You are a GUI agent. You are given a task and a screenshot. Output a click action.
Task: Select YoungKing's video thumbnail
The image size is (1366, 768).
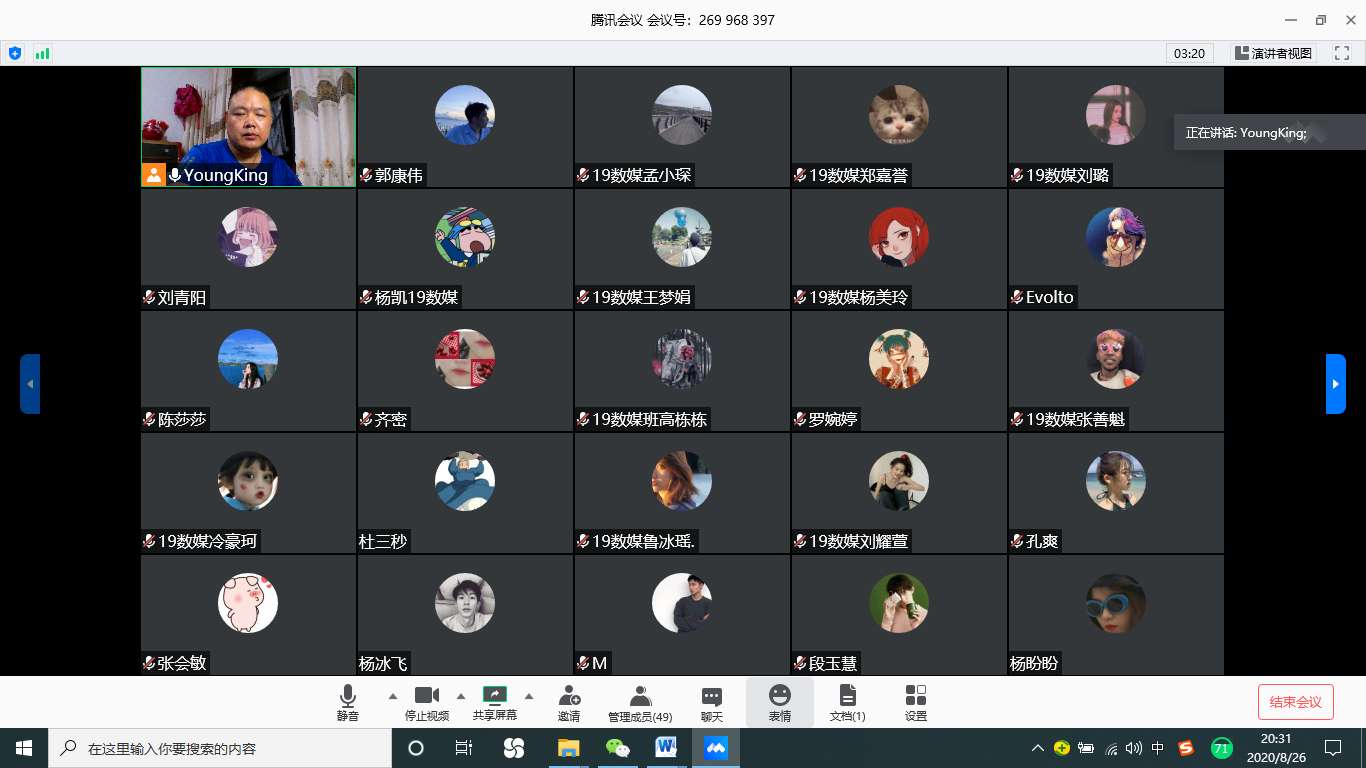pyautogui.click(x=248, y=126)
